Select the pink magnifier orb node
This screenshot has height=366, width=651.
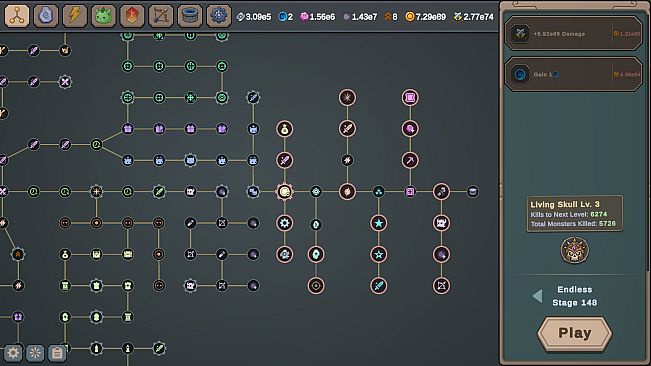click(410, 129)
